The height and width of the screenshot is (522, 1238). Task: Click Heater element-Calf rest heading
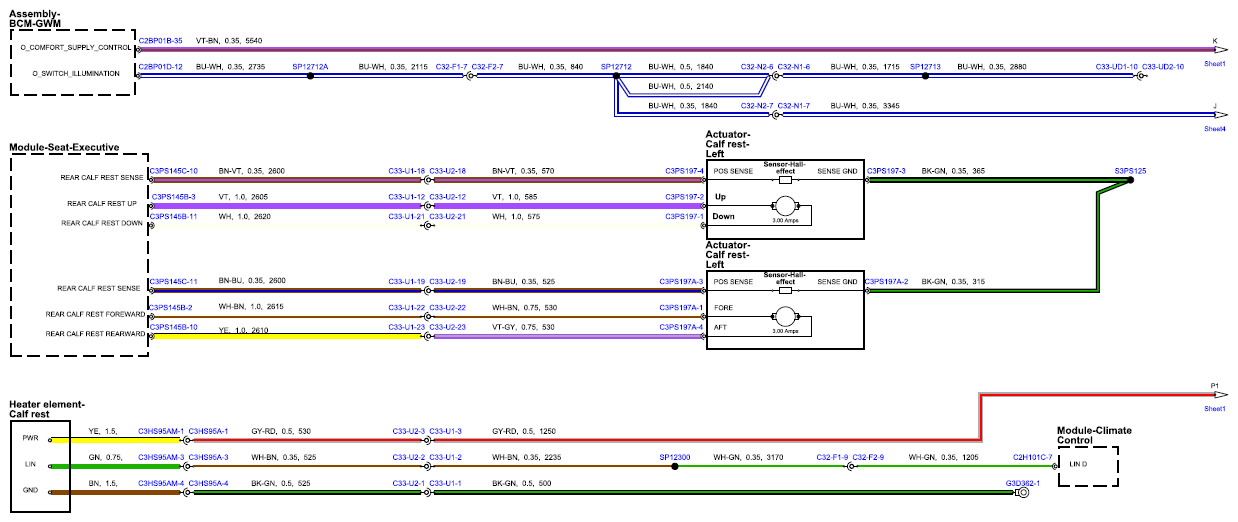(47, 408)
